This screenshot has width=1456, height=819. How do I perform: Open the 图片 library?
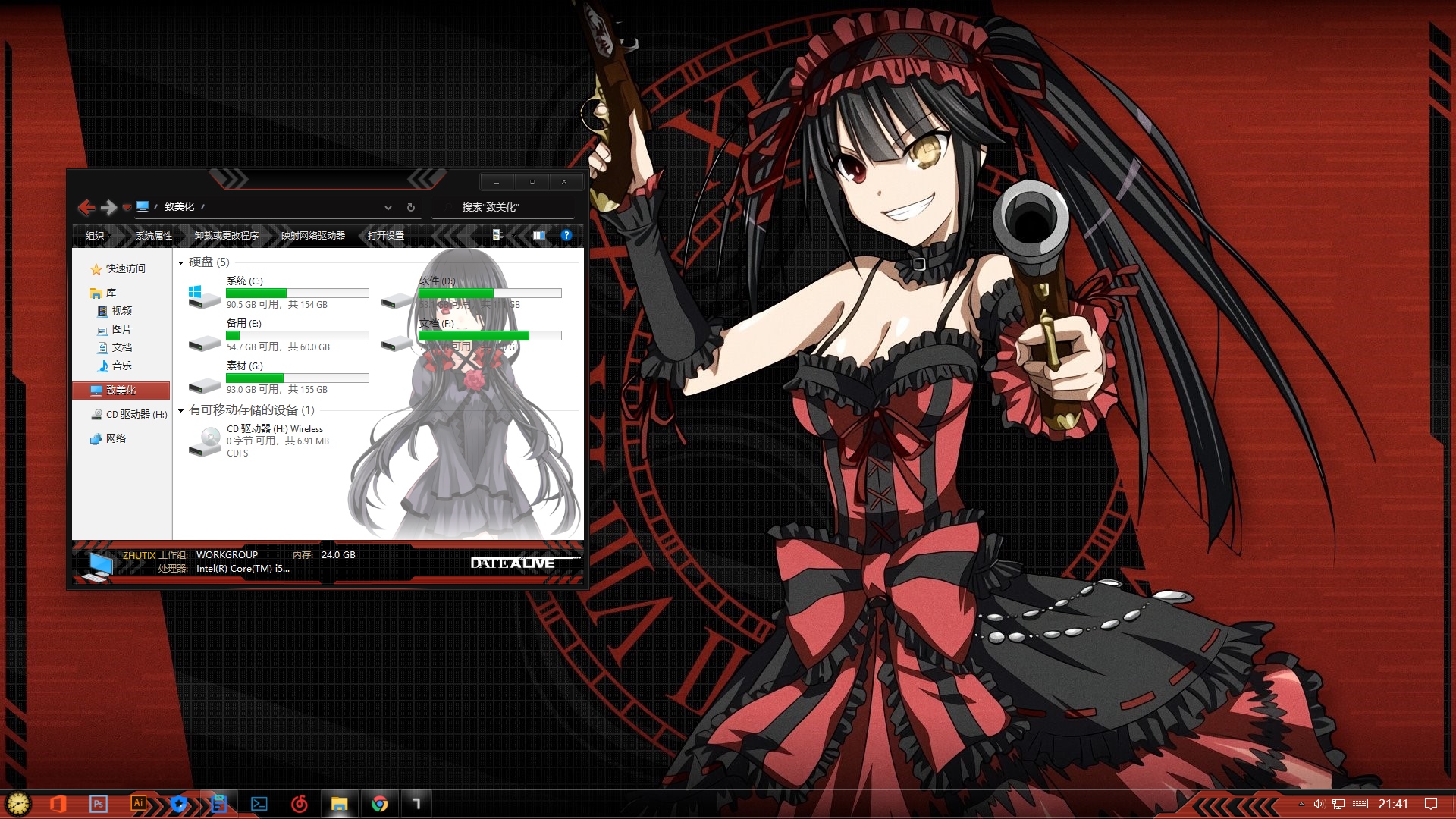pyautogui.click(x=115, y=329)
